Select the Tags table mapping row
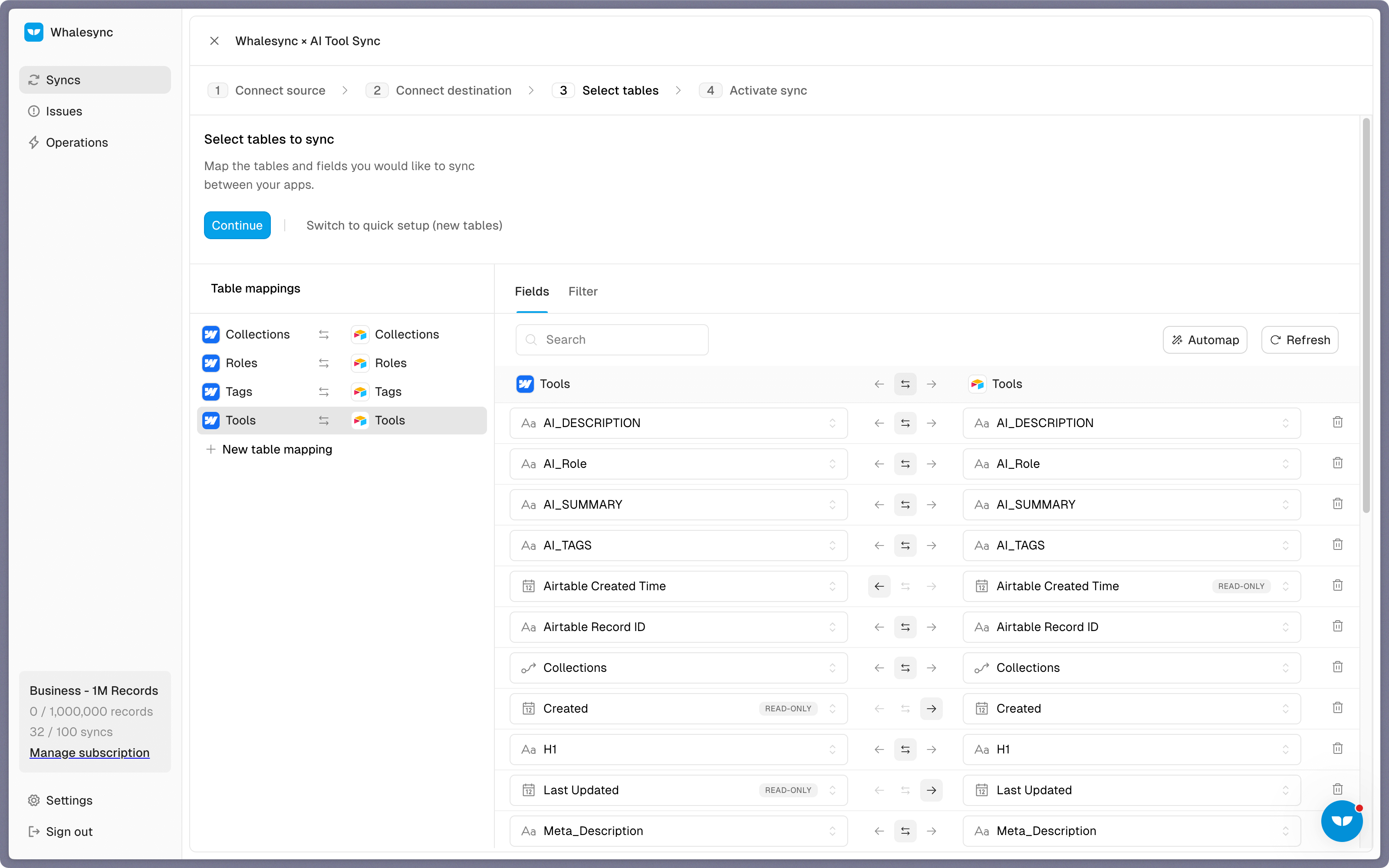Image resolution: width=1389 pixels, height=868 pixels. tap(342, 392)
